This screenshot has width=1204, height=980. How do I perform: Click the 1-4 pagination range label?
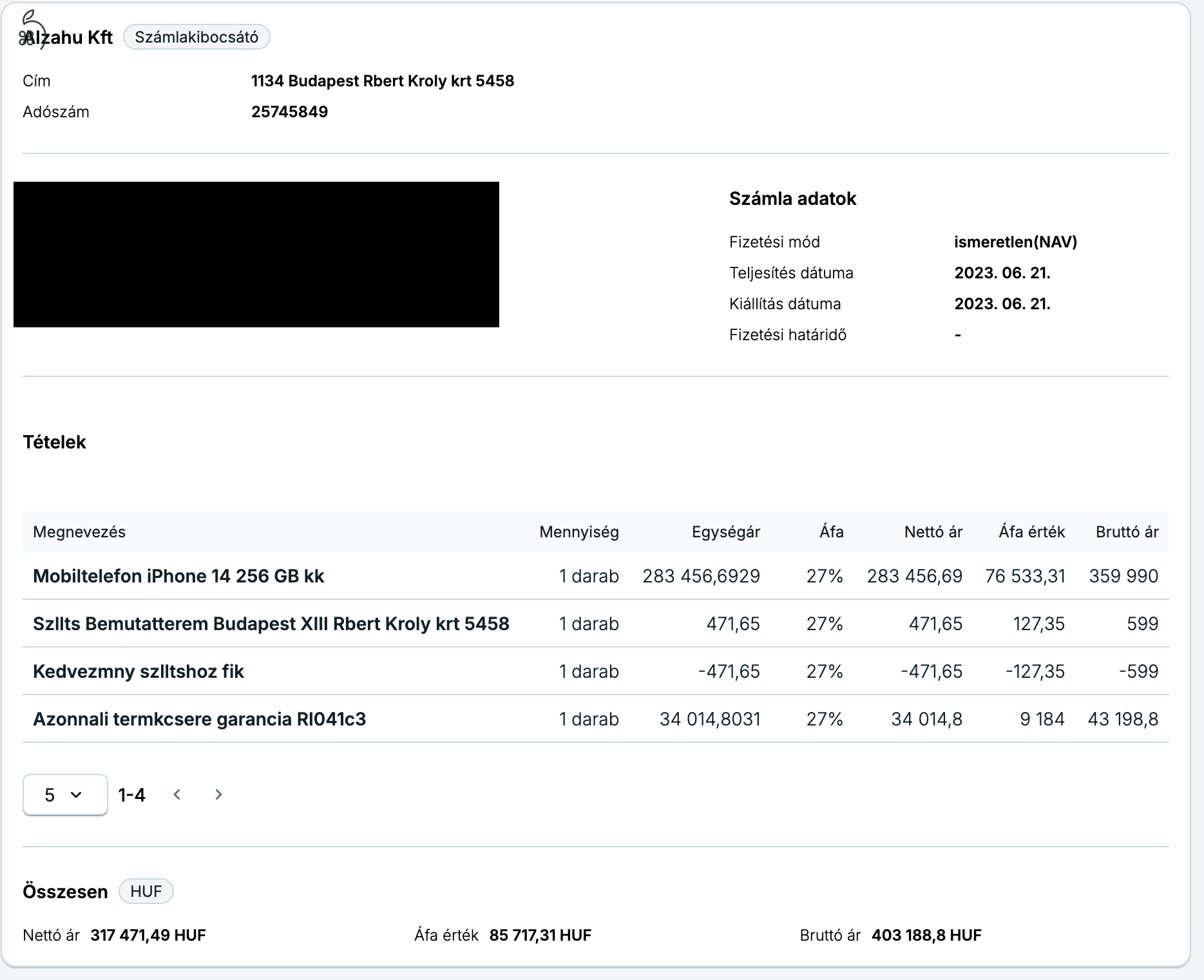tap(132, 794)
